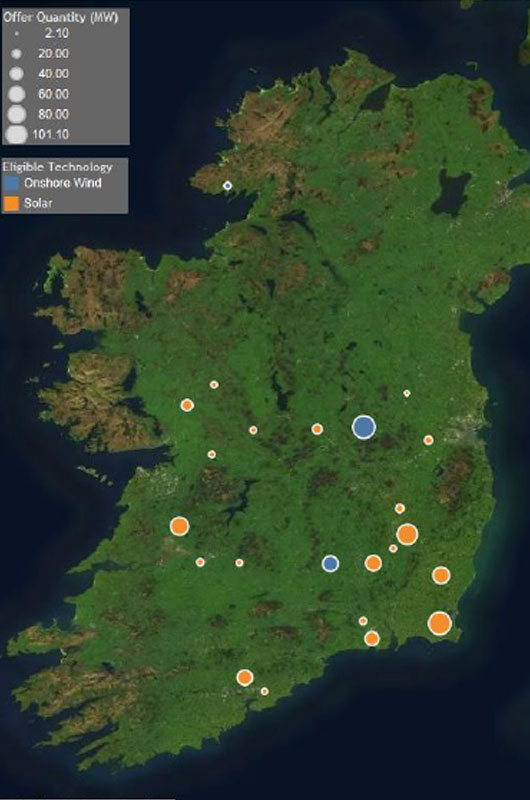Select the large solar marker in Clare
This screenshot has width=530, height=800.
coord(180,526)
